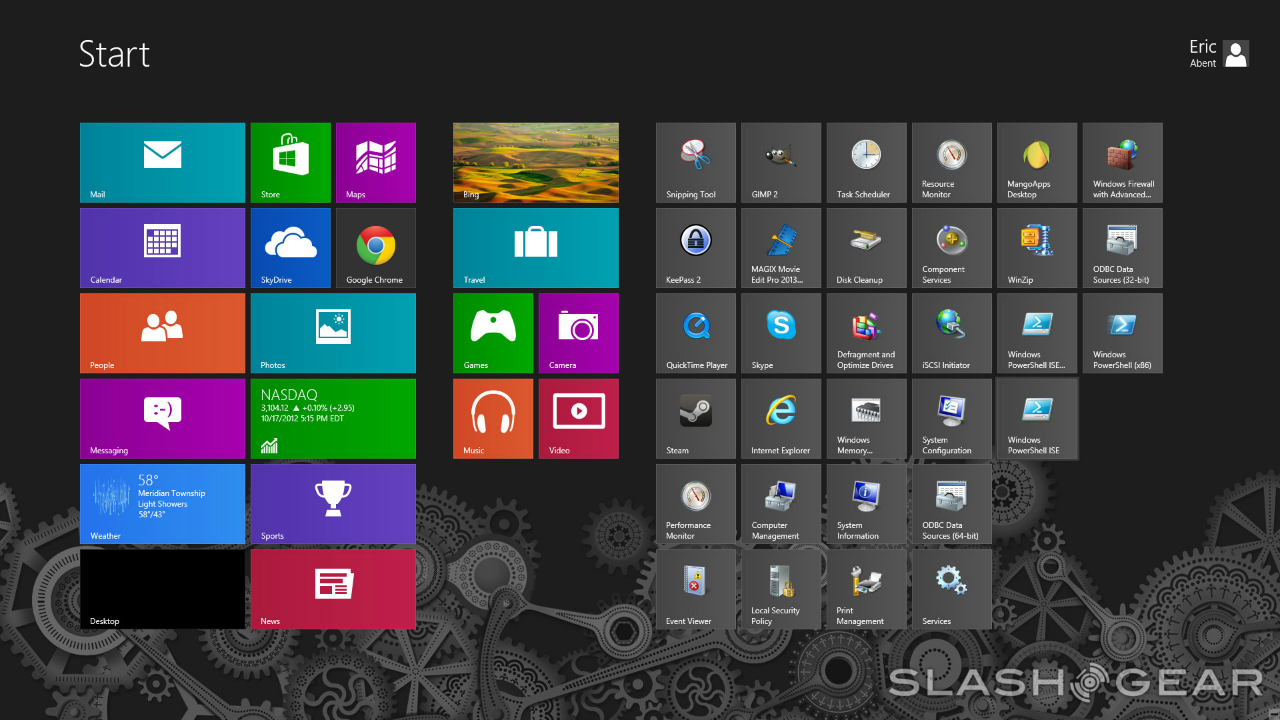Open Event Viewer
This screenshot has height=720, width=1280.
pyautogui.click(x=696, y=589)
